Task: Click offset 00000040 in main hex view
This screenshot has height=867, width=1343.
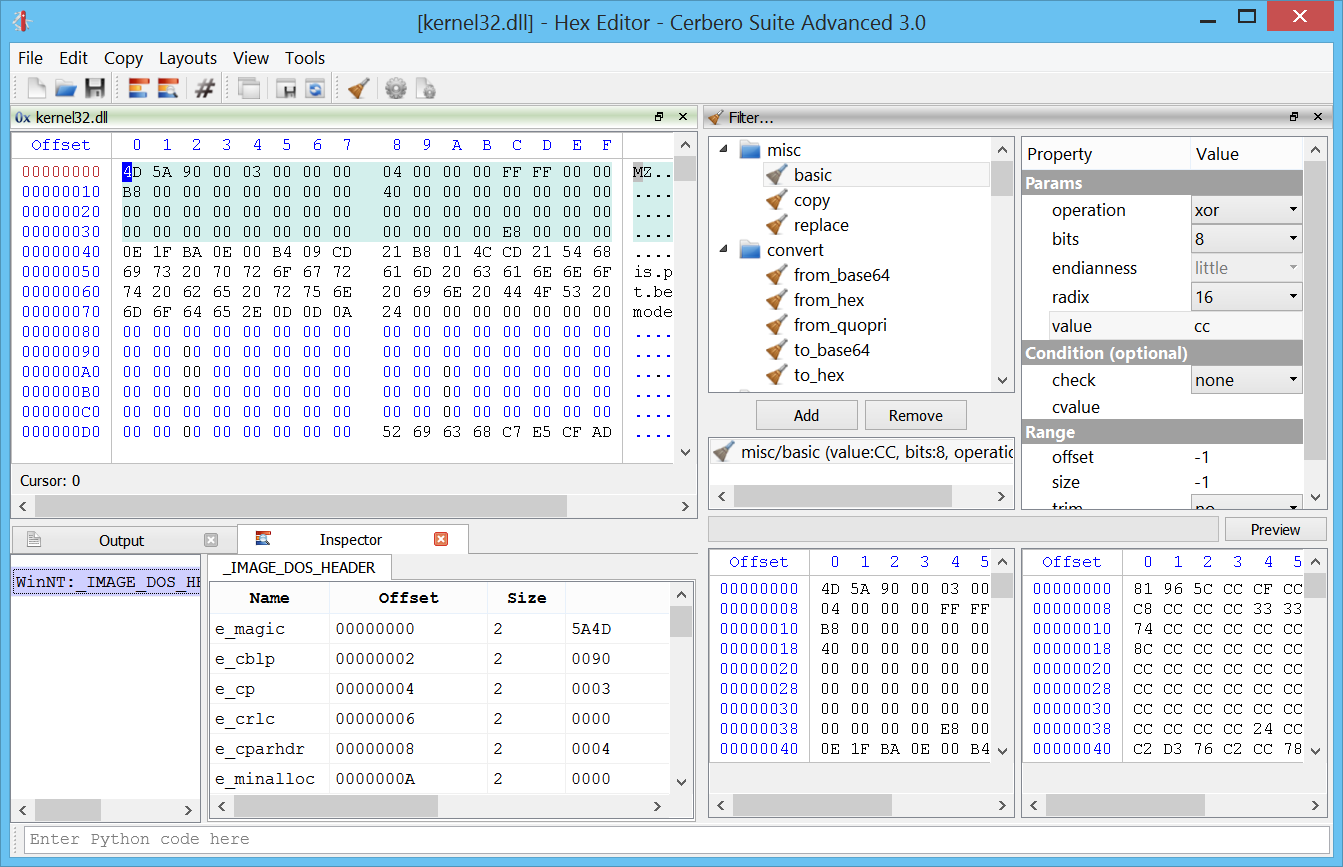Action: pyautogui.click(x=61, y=252)
